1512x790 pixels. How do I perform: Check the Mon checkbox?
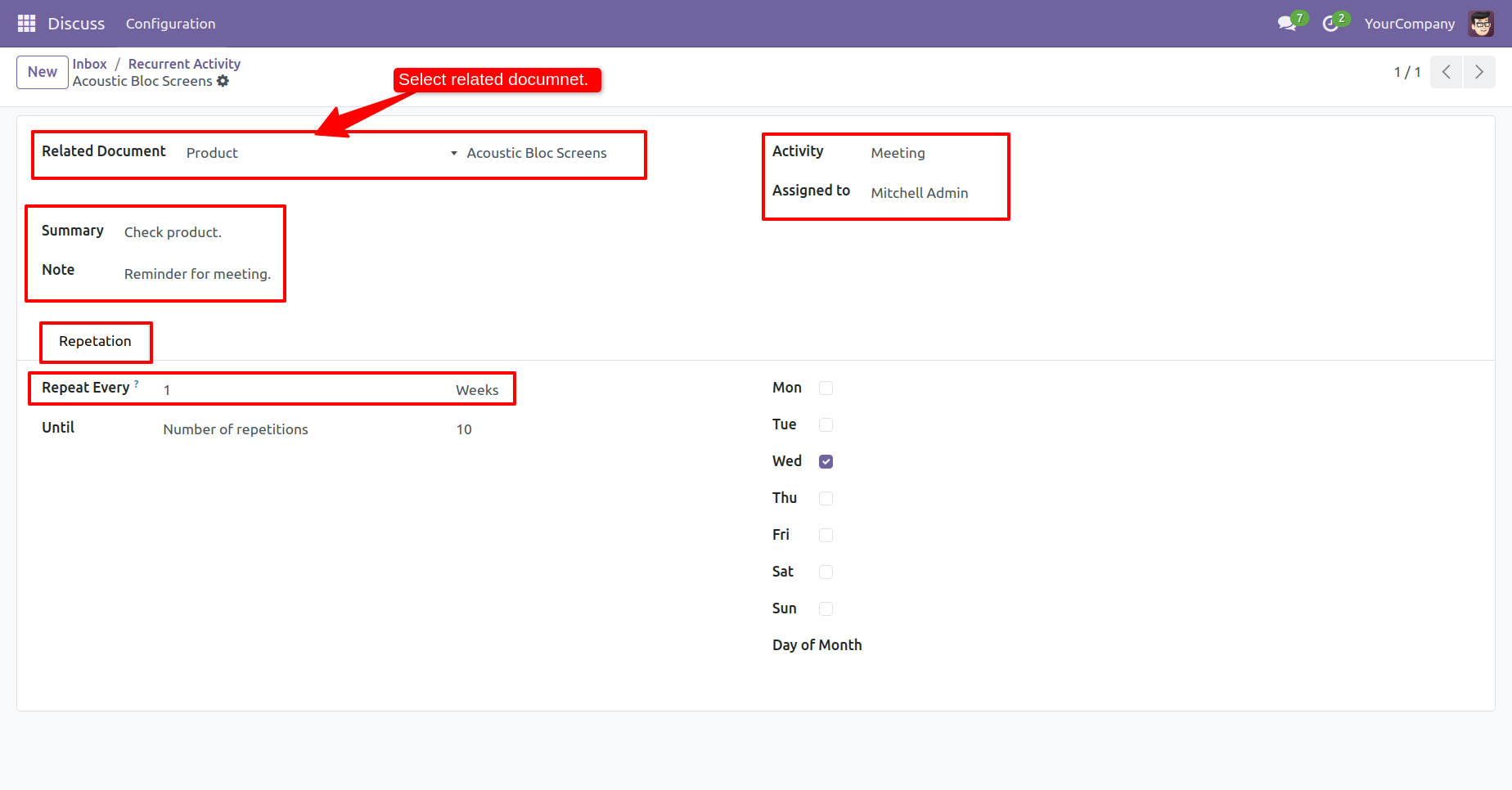click(826, 388)
